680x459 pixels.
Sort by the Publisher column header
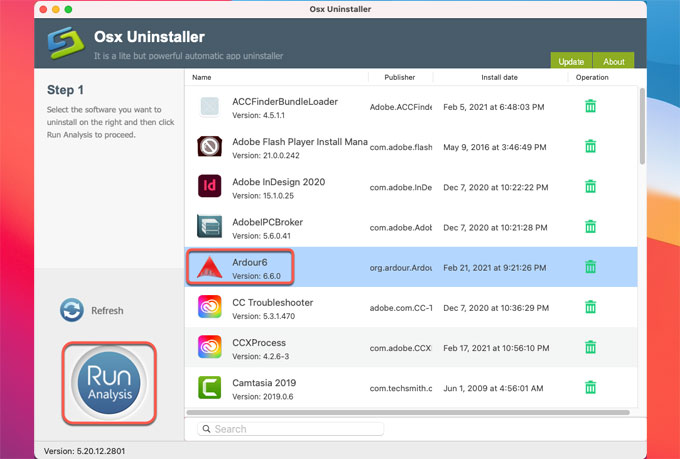399,77
